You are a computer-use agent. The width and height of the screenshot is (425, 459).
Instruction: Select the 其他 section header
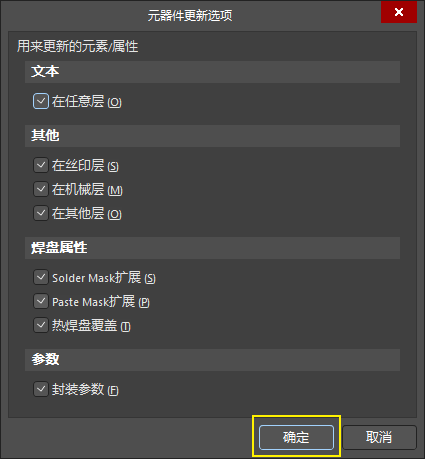[212, 136]
